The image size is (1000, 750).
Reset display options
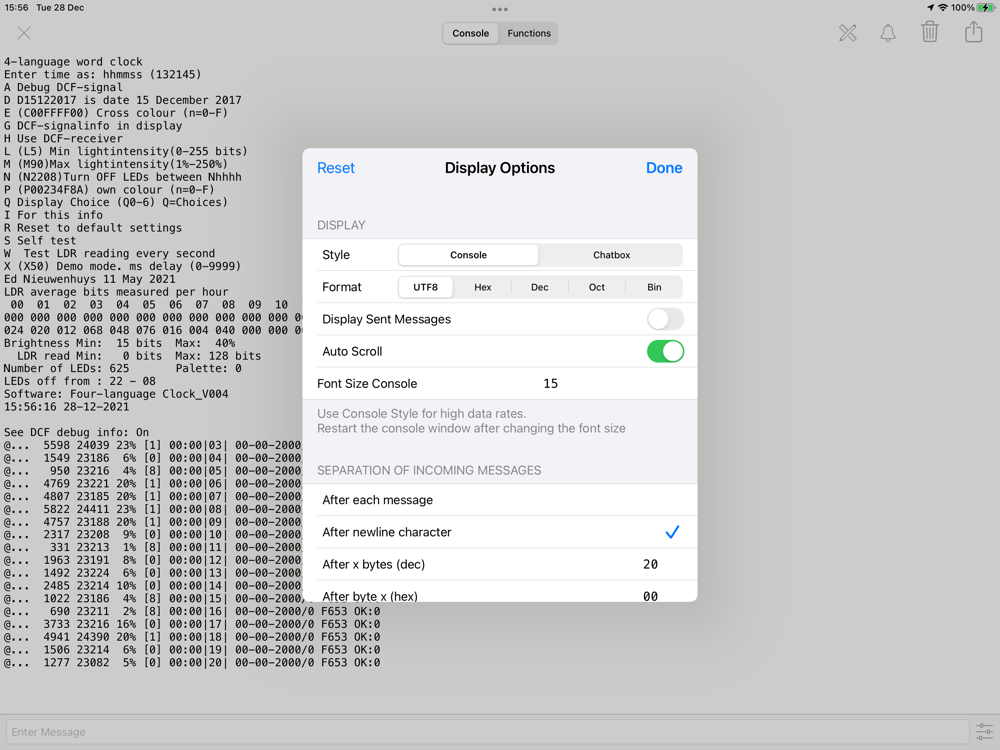(335, 168)
